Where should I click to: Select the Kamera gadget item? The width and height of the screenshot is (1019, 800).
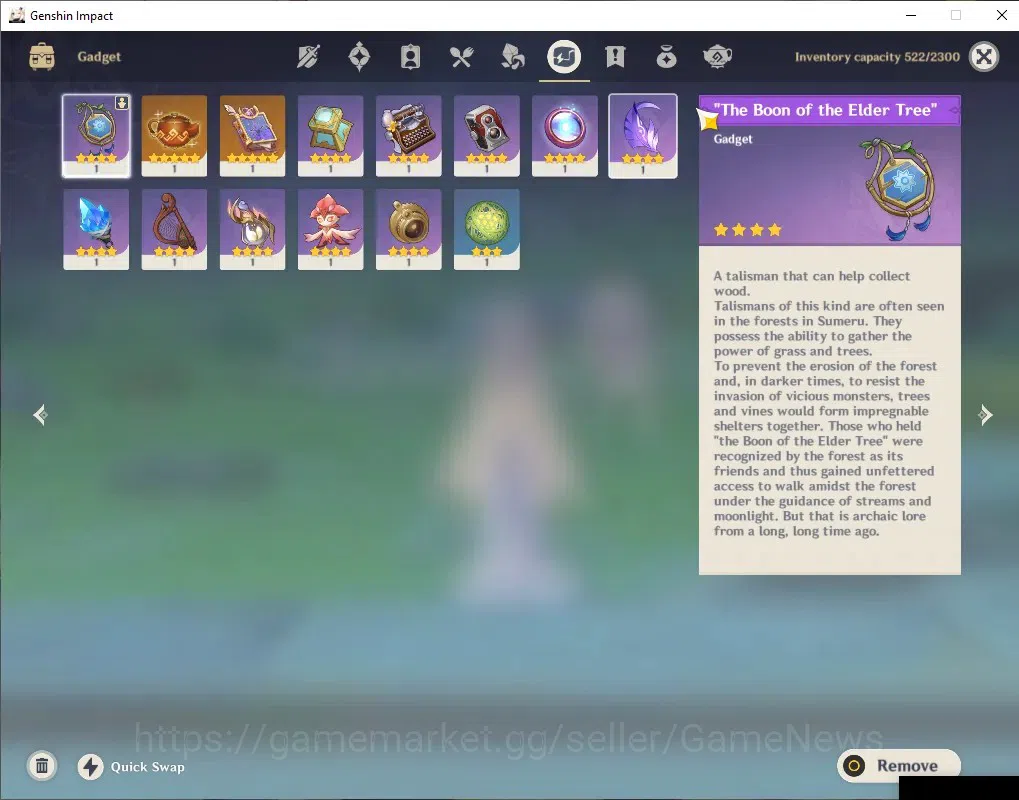pos(487,136)
